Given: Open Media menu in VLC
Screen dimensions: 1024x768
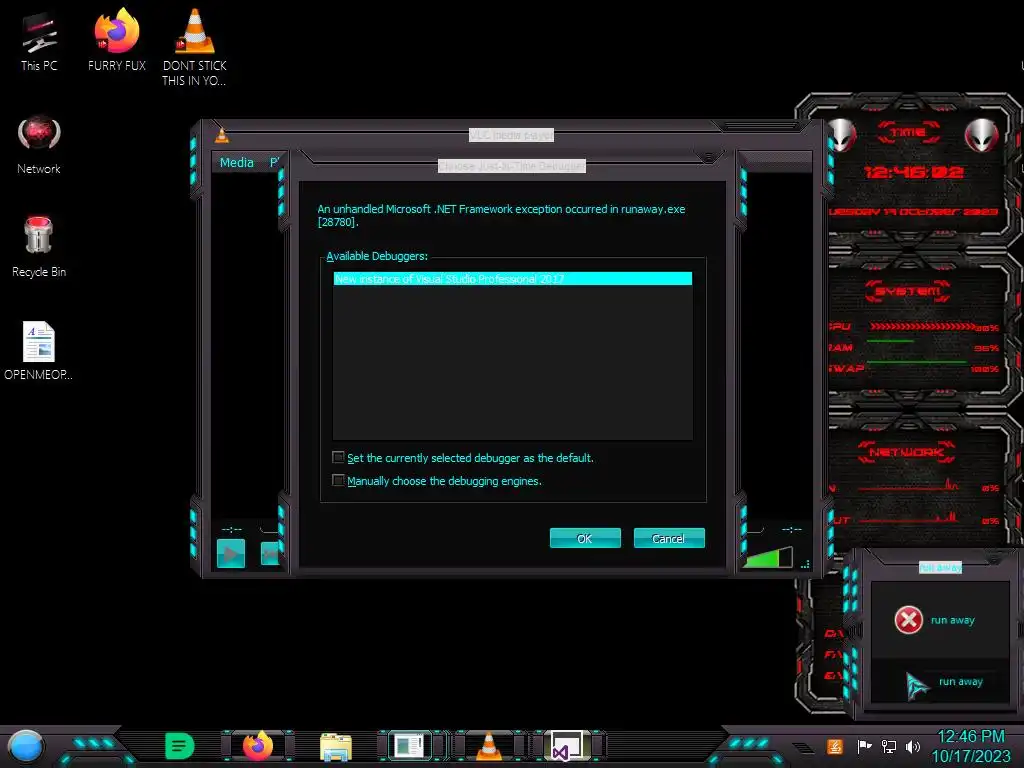Looking at the screenshot, I should [x=236, y=163].
